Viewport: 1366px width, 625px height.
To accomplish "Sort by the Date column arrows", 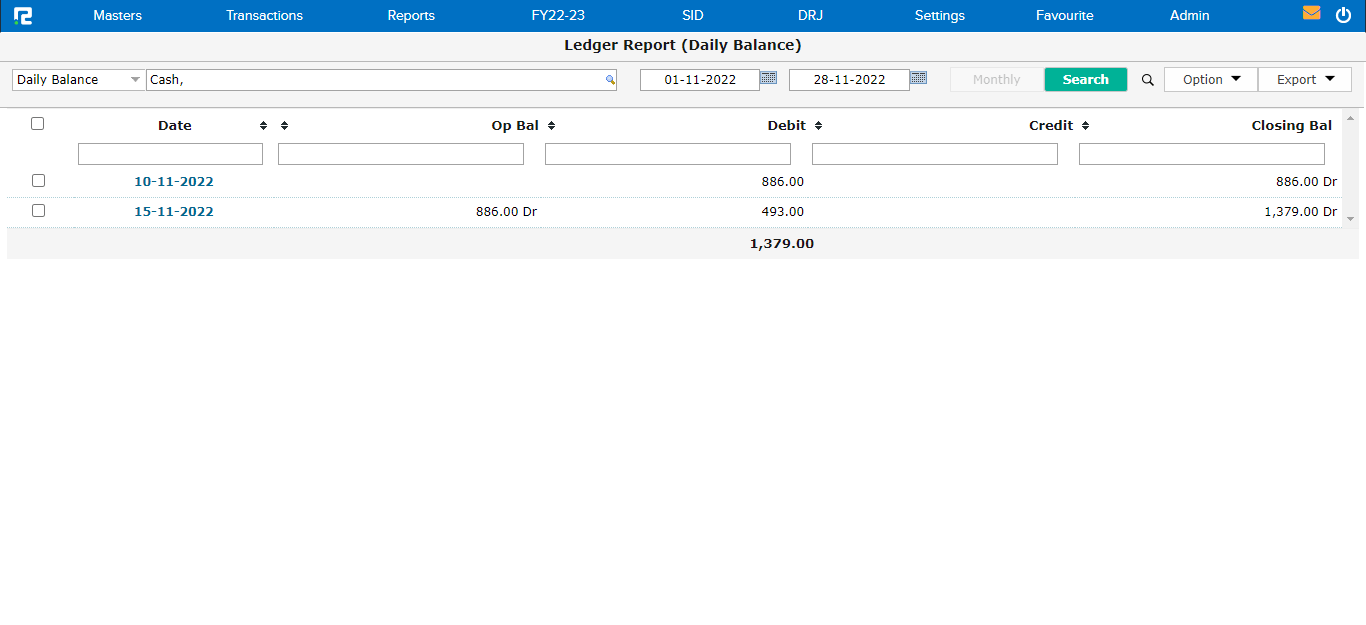I will pos(263,126).
